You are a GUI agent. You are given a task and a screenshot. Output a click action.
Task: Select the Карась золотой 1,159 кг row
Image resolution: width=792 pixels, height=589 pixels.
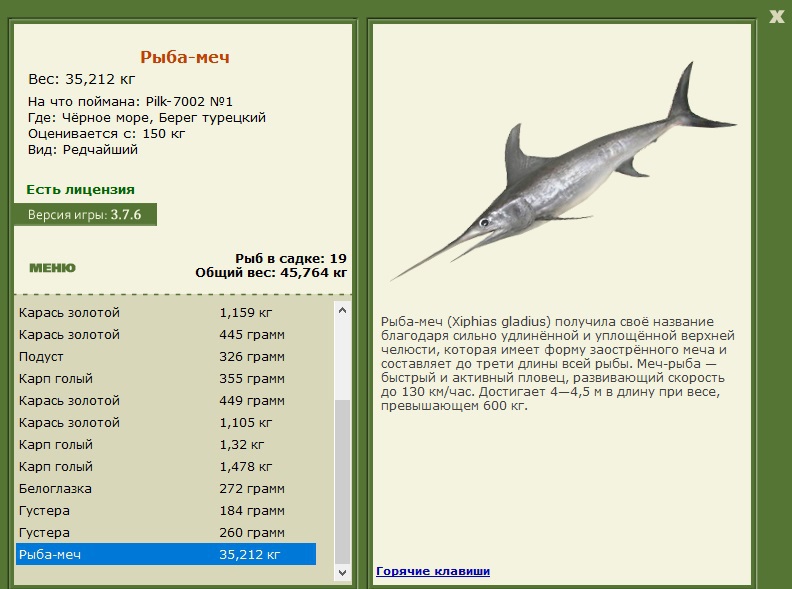pyautogui.click(x=166, y=313)
